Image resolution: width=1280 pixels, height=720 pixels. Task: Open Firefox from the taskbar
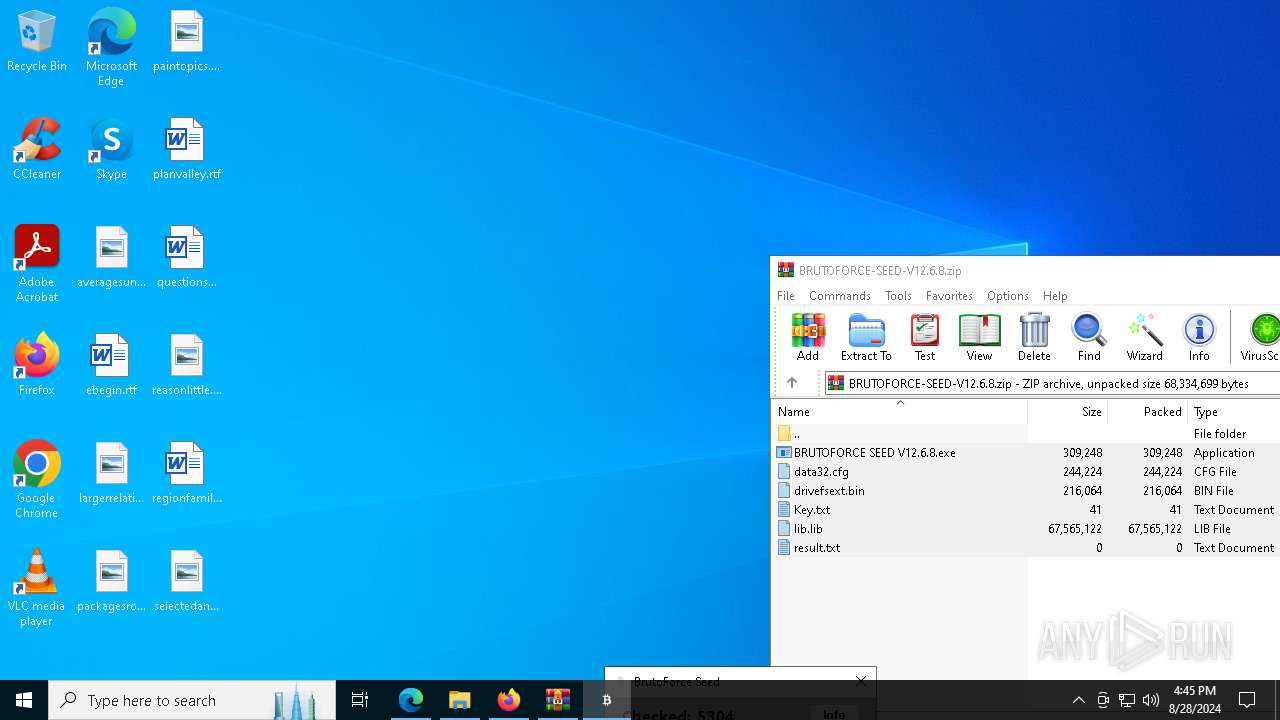coord(509,700)
